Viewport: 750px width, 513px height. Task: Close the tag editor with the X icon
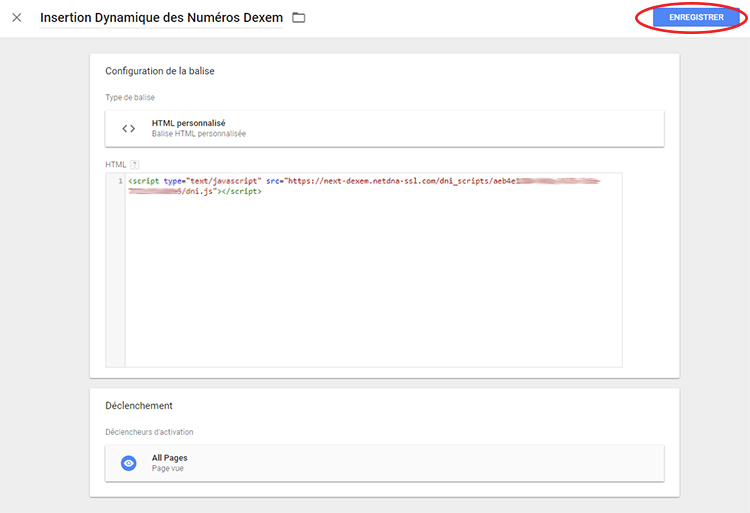[x=17, y=18]
